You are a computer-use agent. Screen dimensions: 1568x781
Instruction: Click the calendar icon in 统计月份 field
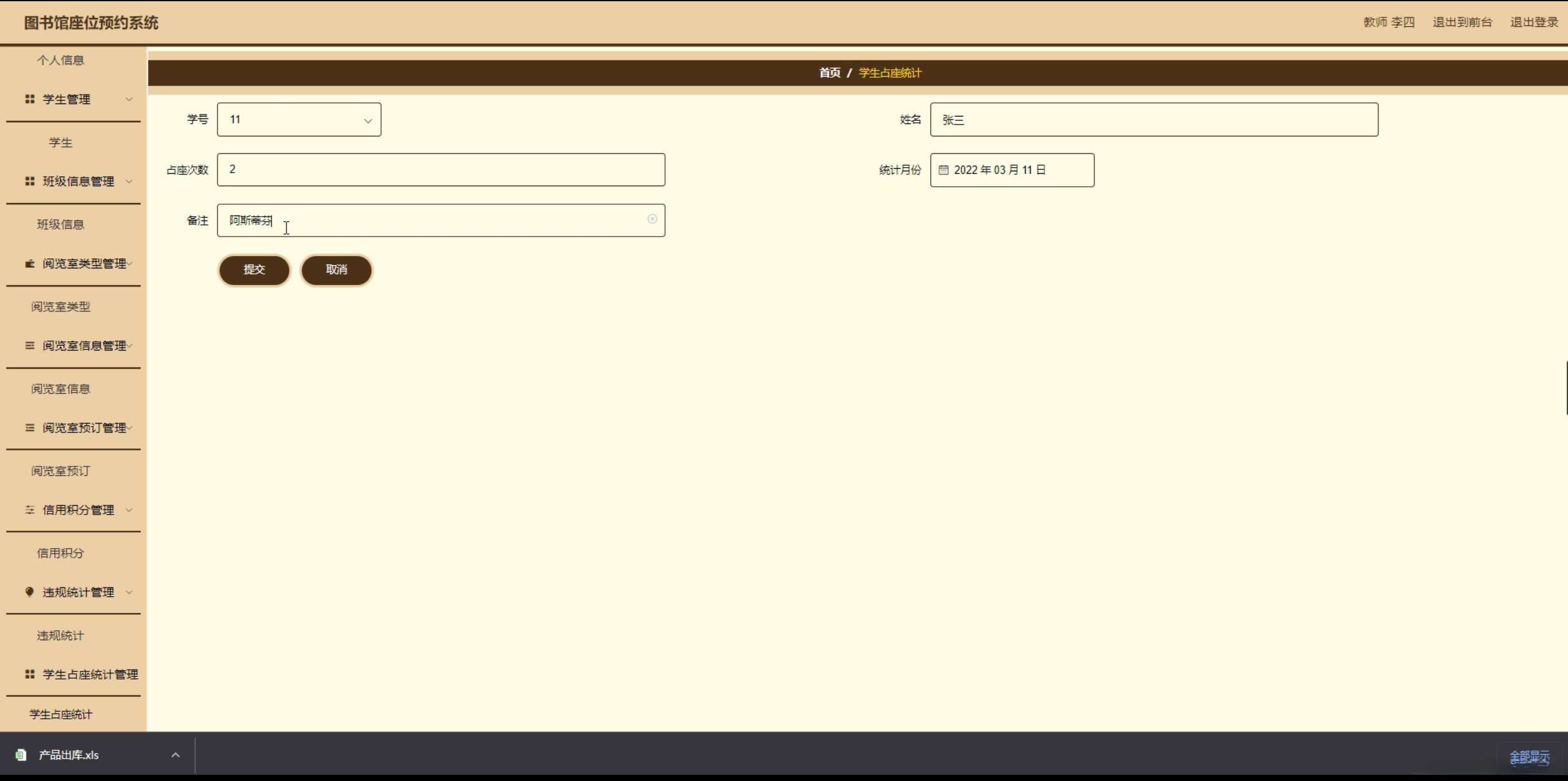[943, 170]
